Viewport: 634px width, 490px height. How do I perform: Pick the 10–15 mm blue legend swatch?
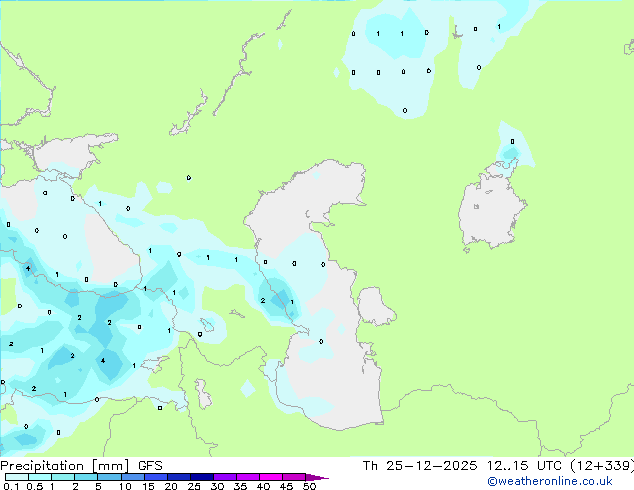132,477
